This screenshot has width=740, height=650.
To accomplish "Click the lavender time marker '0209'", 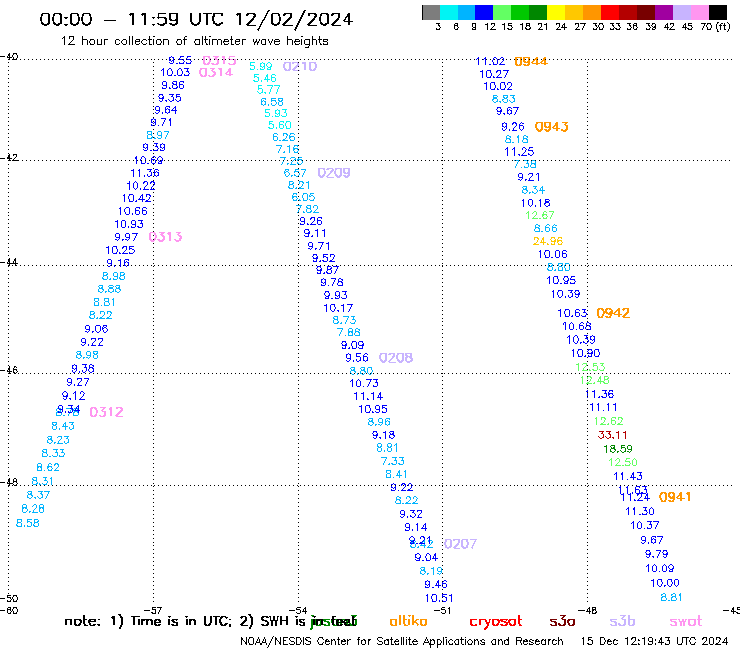I will [334, 173].
